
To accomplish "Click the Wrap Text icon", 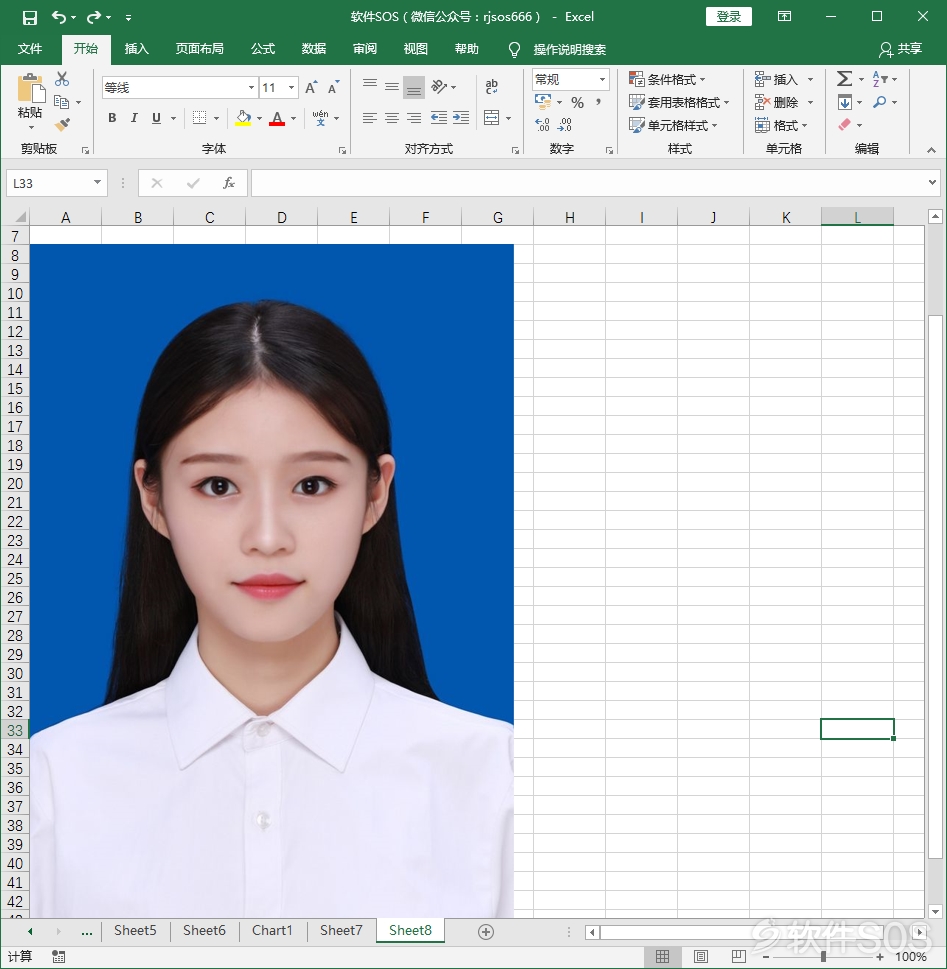I will point(491,87).
